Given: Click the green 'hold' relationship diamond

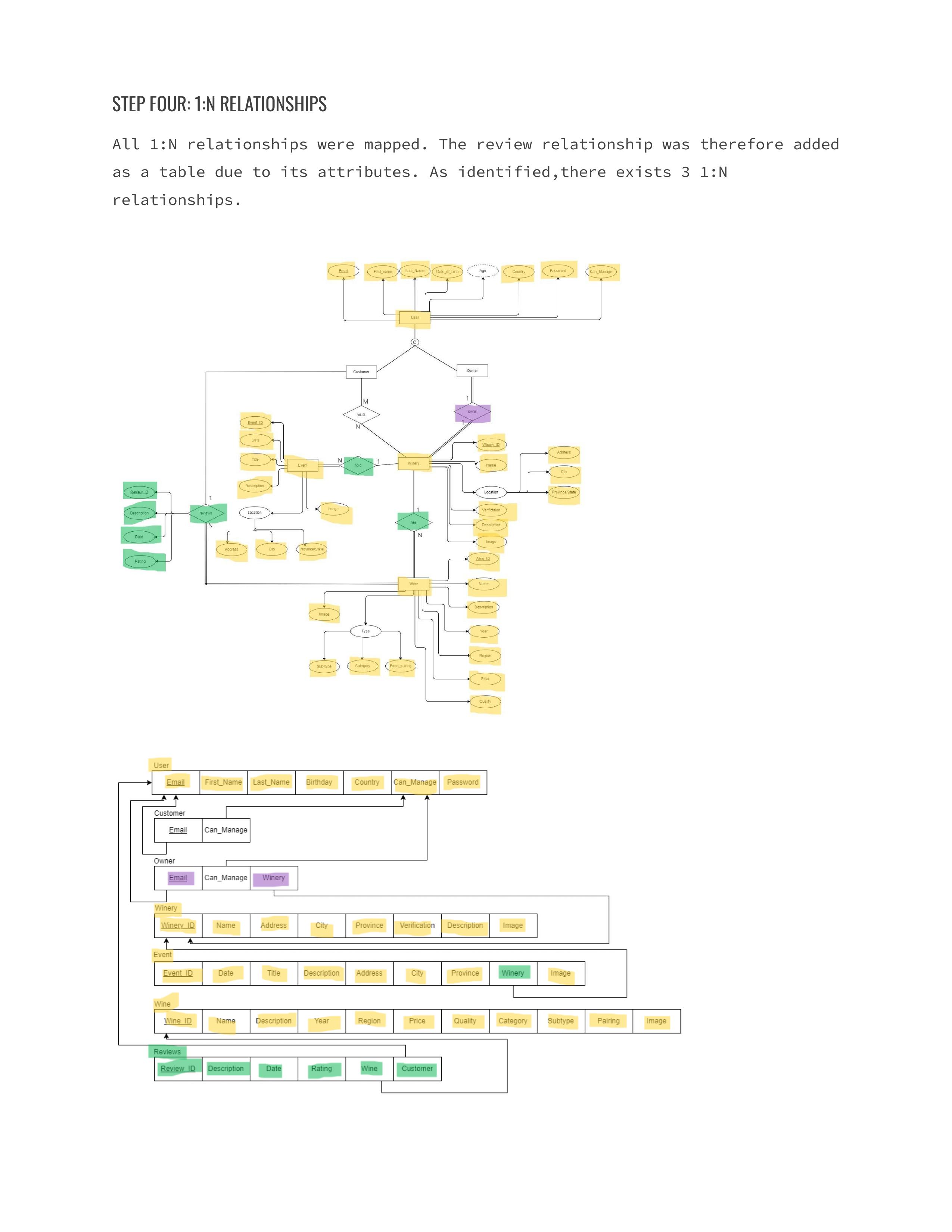Looking at the screenshot, I should (x=358, y=466).
